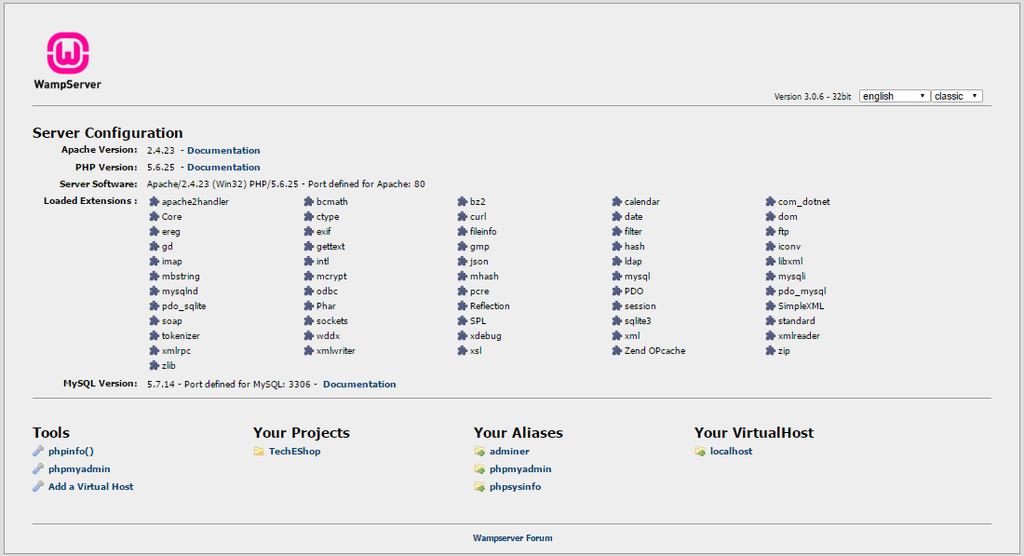Viewport: 1024px width, 556px height.
Task: Click the puzzle icon beside xdebug
Action: (x=462, y=335)
